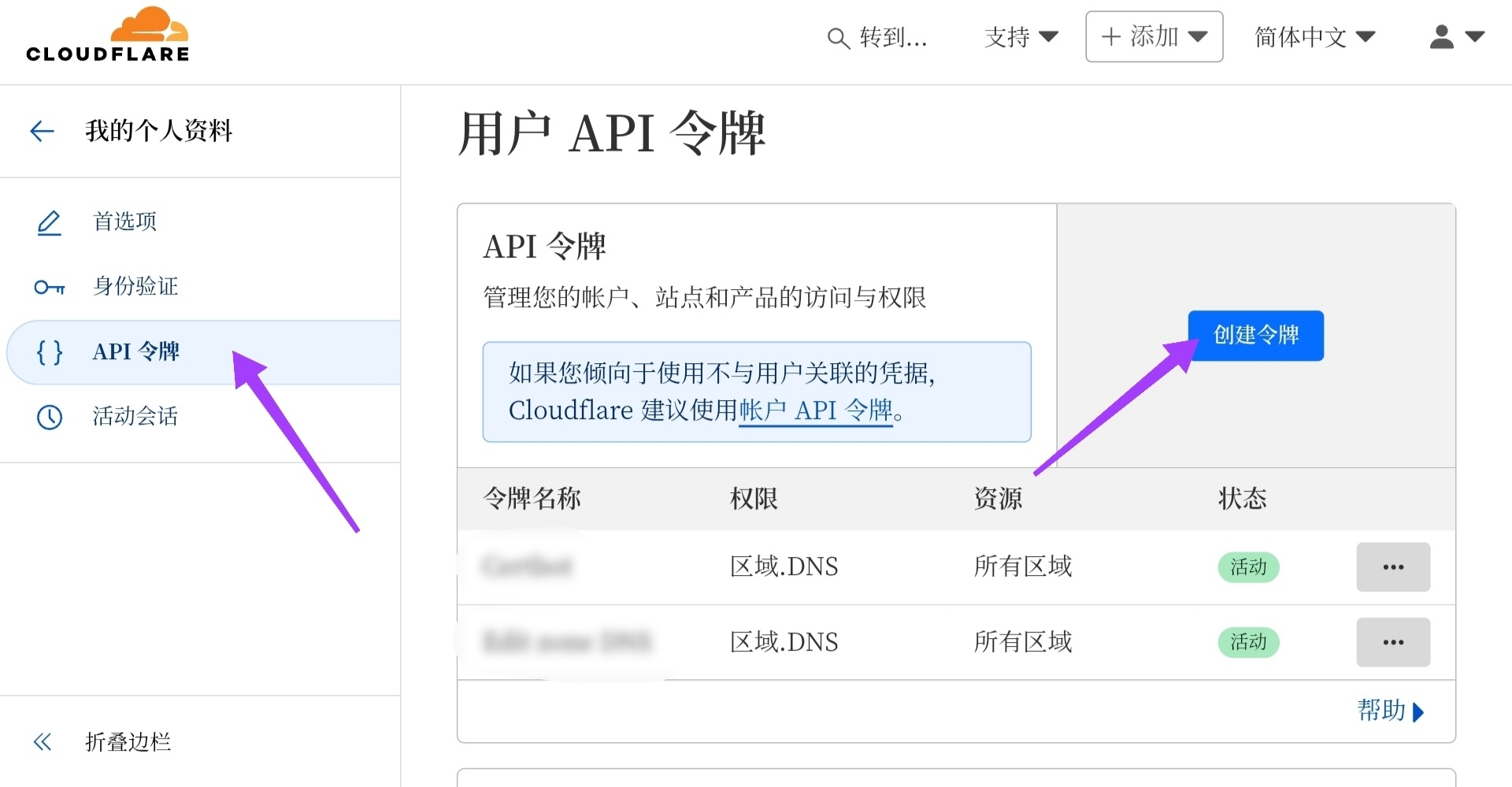
Task: Open the user account menu
Action: 1456,37
